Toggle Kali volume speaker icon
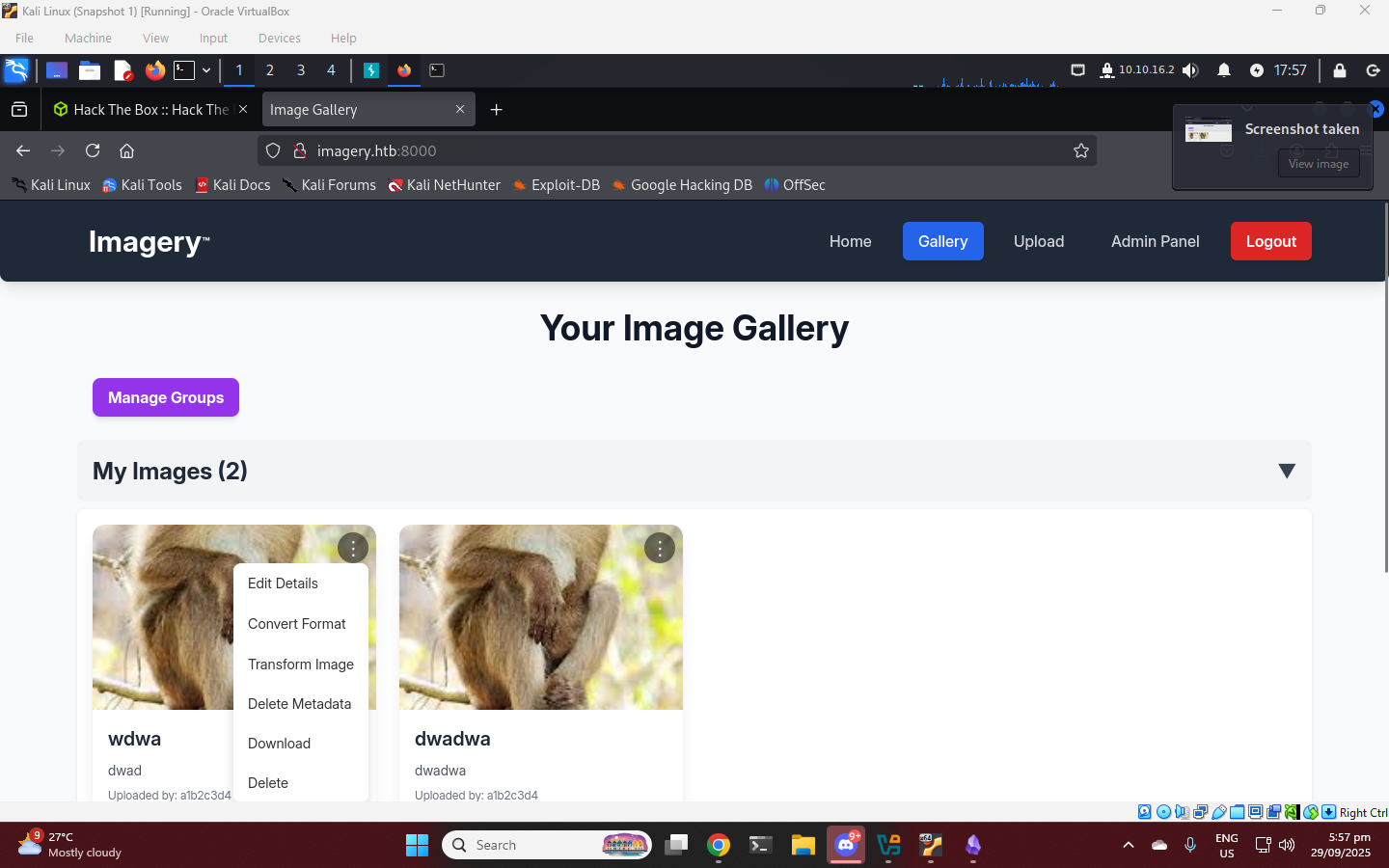This screenshot has height=868, width=1389. [x=1190, y=70]
